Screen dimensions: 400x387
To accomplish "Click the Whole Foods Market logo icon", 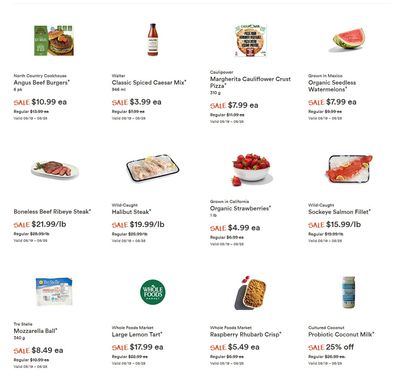I will coord(153,292).
